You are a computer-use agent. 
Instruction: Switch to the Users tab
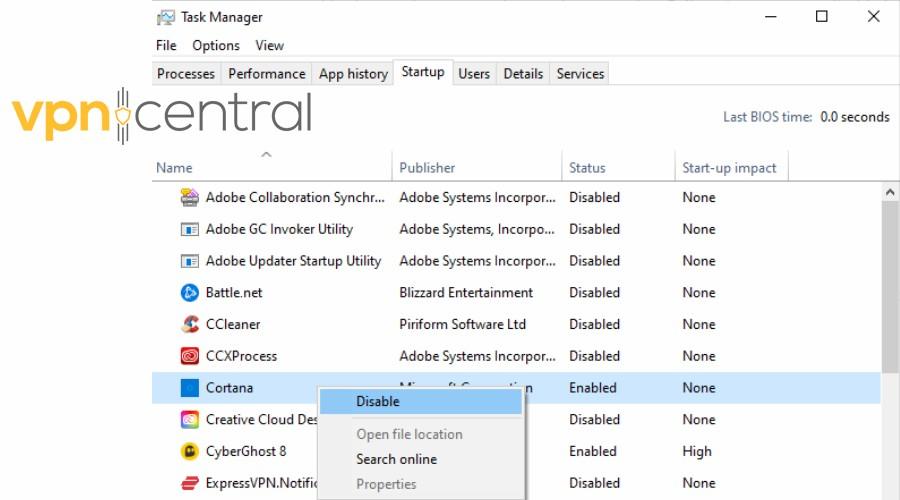[474, 73]
